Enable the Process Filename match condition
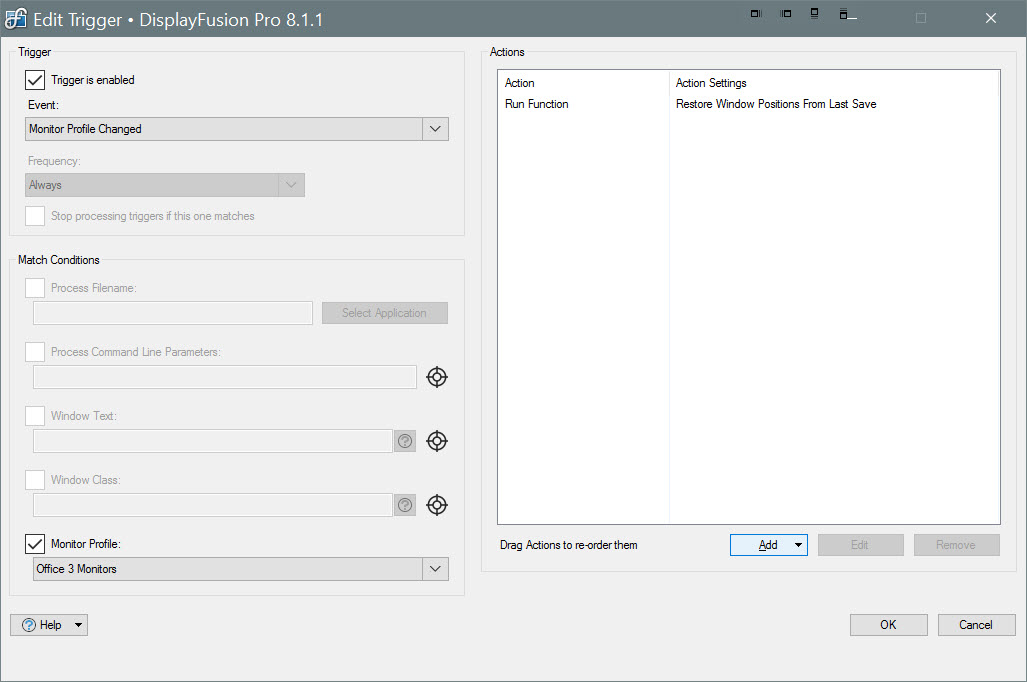The width and height of the screenshot is (1027, 682). click(x=35, y=288)
